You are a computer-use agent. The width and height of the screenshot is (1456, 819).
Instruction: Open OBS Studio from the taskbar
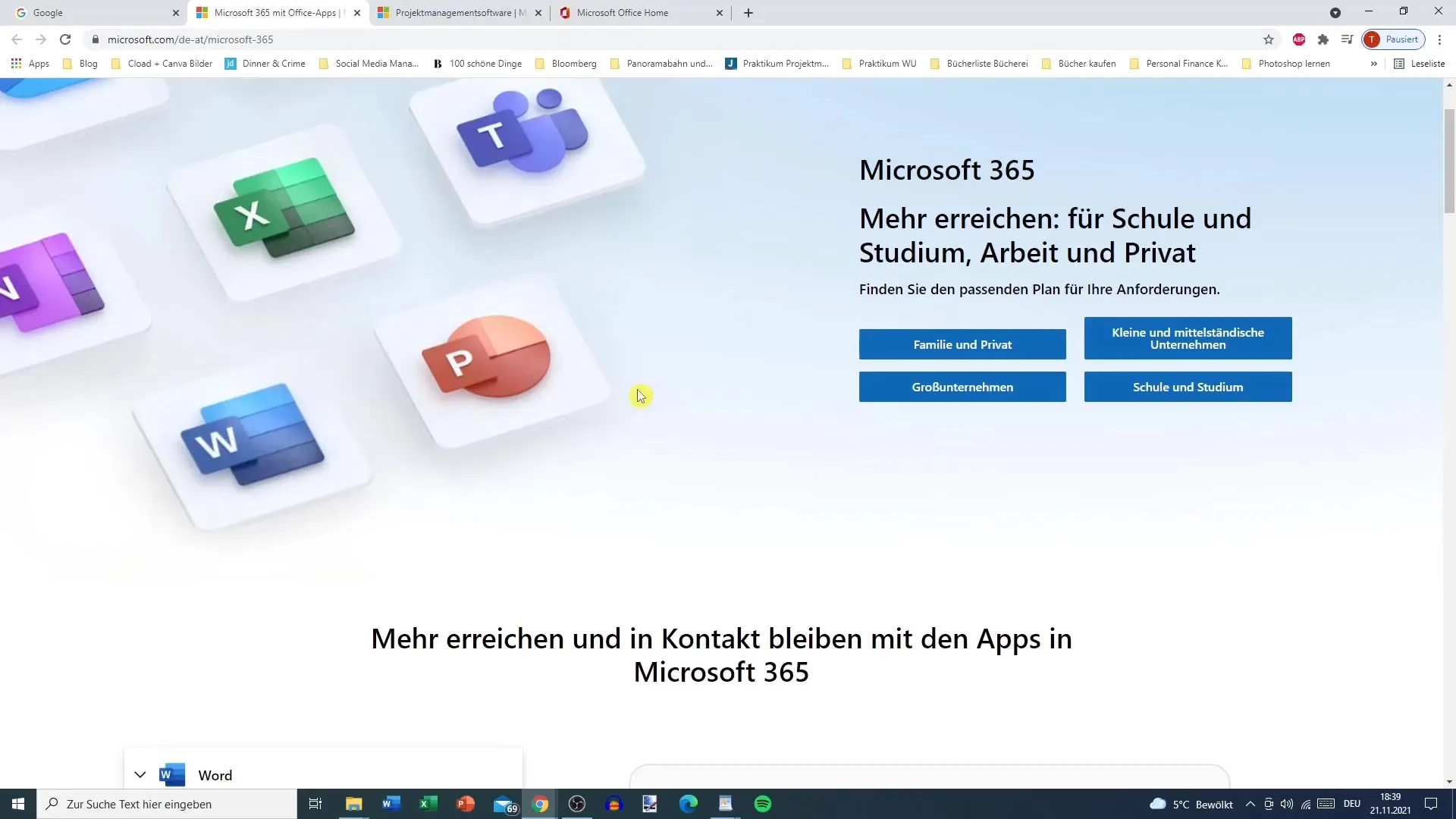(x=576, y=804)
